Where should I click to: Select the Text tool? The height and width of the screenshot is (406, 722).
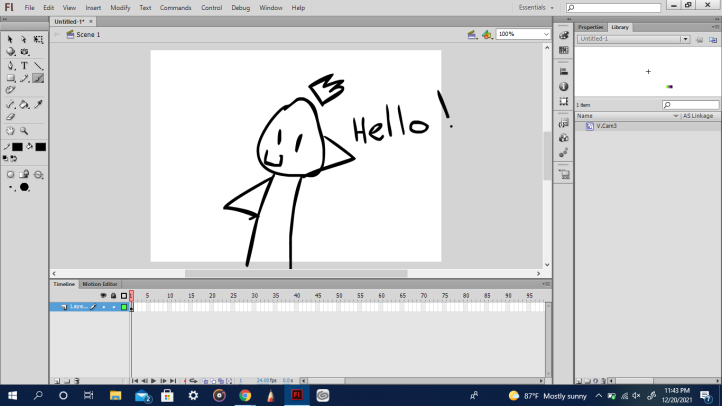(24, 65)
